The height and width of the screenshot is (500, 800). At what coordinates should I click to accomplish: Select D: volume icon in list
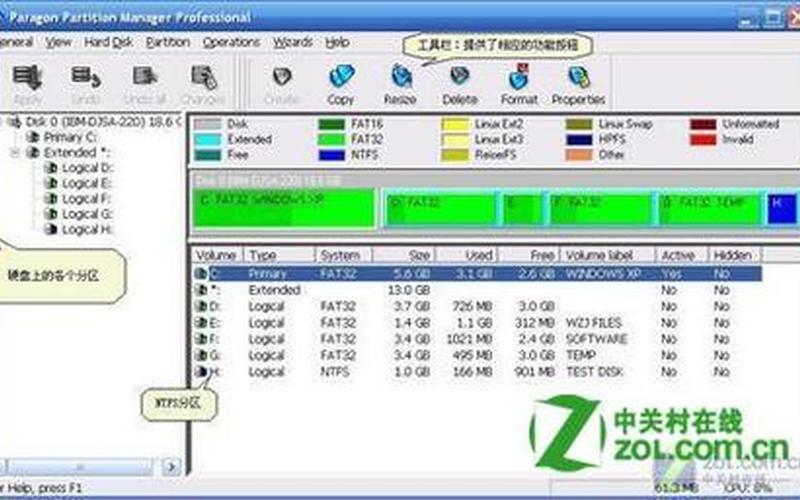(x=201, y=307)
